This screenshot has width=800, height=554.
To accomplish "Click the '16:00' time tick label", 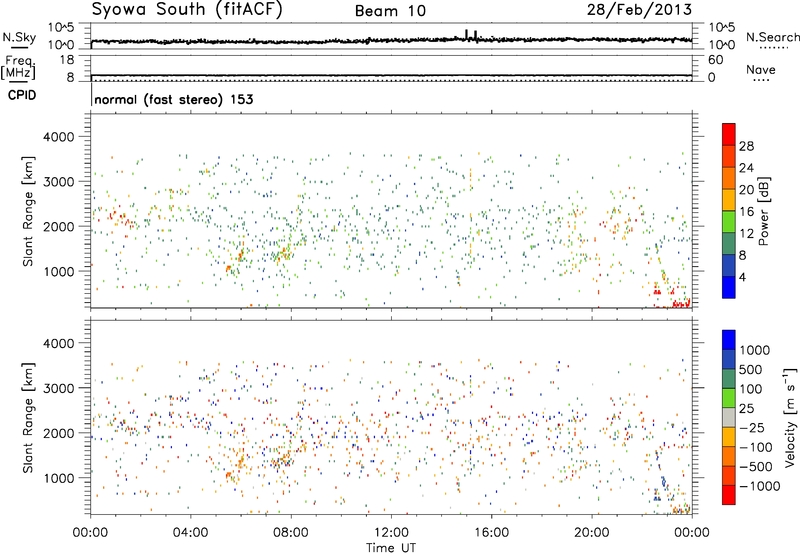I will [x=491, y=533].
